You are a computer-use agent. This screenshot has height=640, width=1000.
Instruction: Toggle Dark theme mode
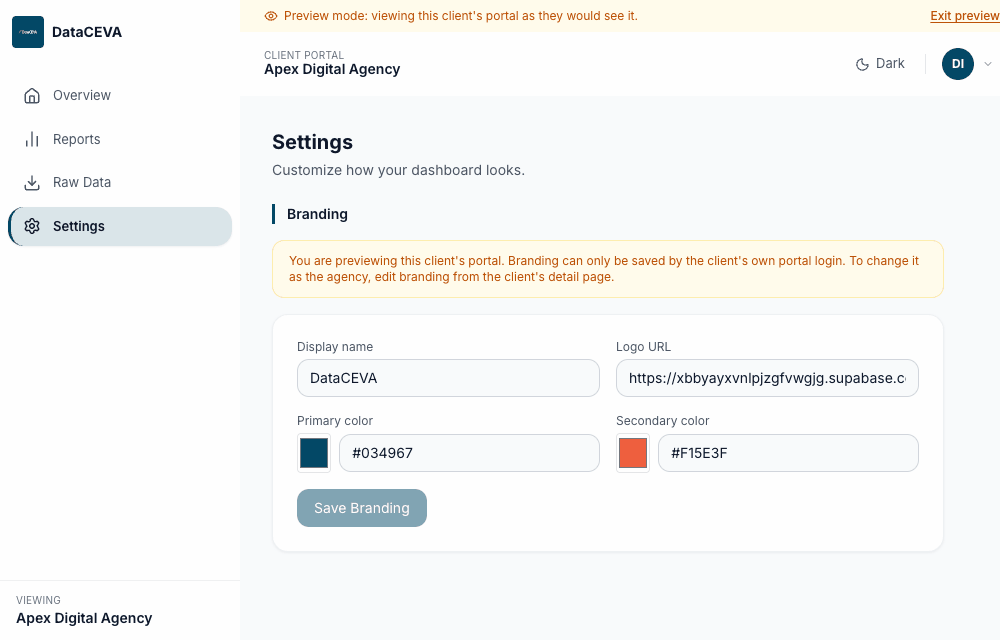pyautogui.click(x=880, y=64)
